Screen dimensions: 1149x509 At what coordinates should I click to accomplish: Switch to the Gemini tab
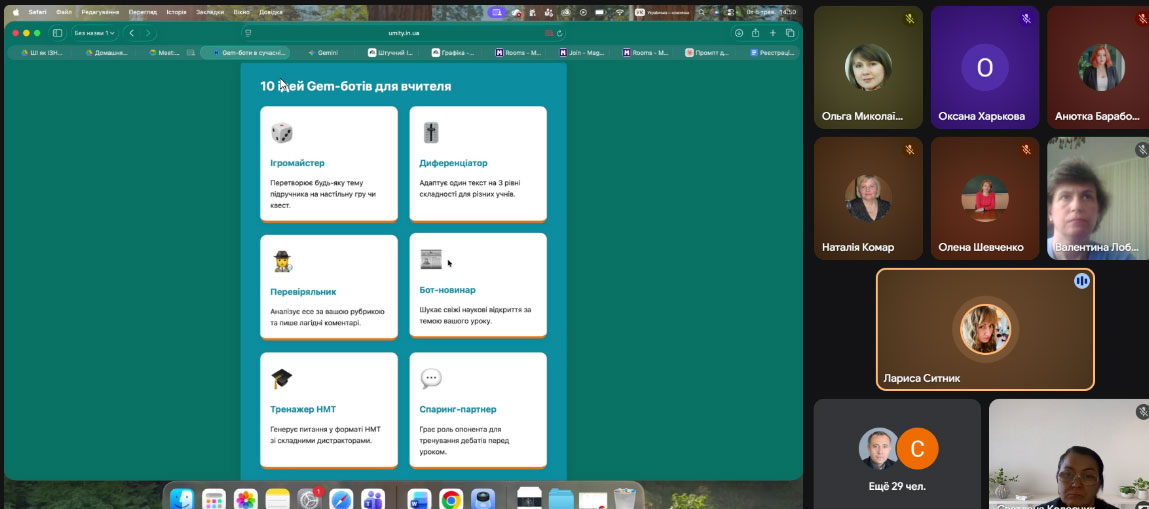323,53
